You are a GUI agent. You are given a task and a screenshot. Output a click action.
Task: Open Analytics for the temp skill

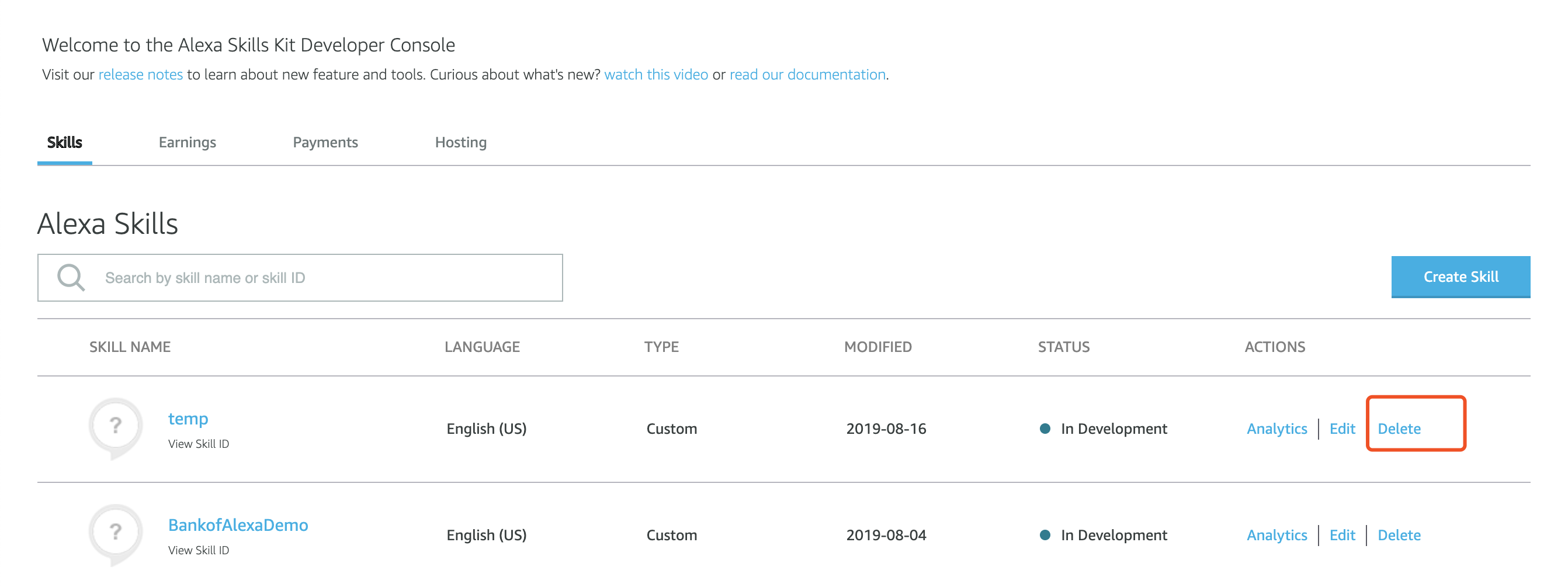click(1277, 429)
